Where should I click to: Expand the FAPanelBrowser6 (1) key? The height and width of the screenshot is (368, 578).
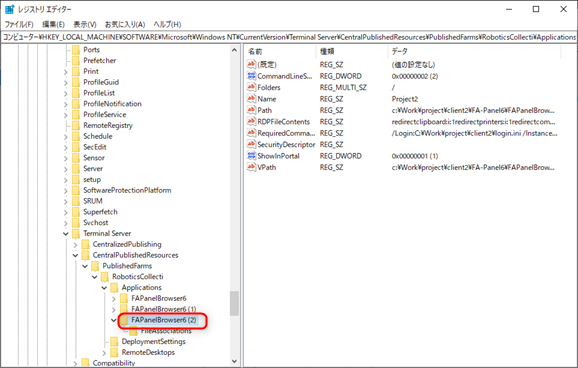pos(114,309)
